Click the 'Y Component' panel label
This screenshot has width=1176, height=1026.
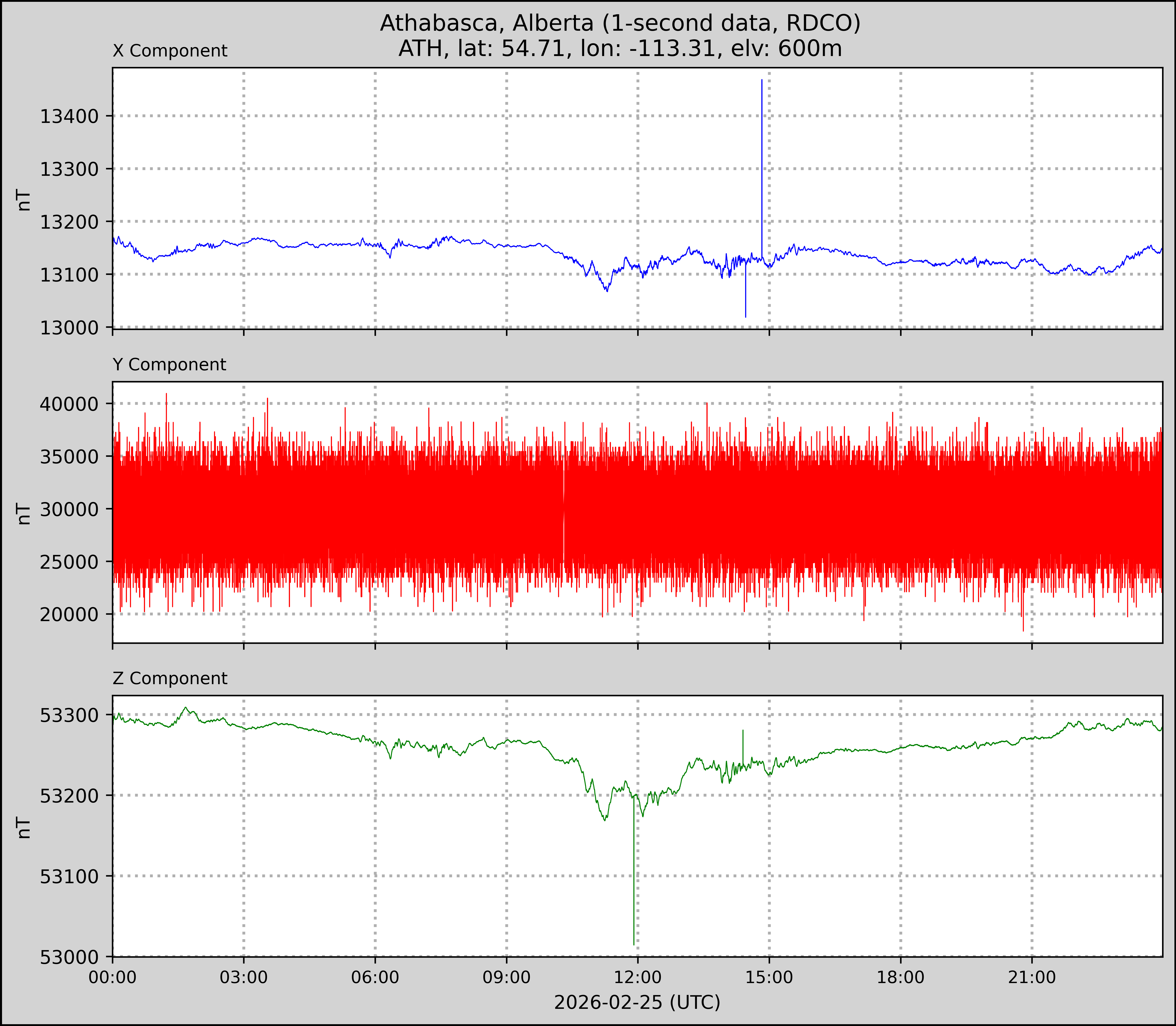[169, 365]
